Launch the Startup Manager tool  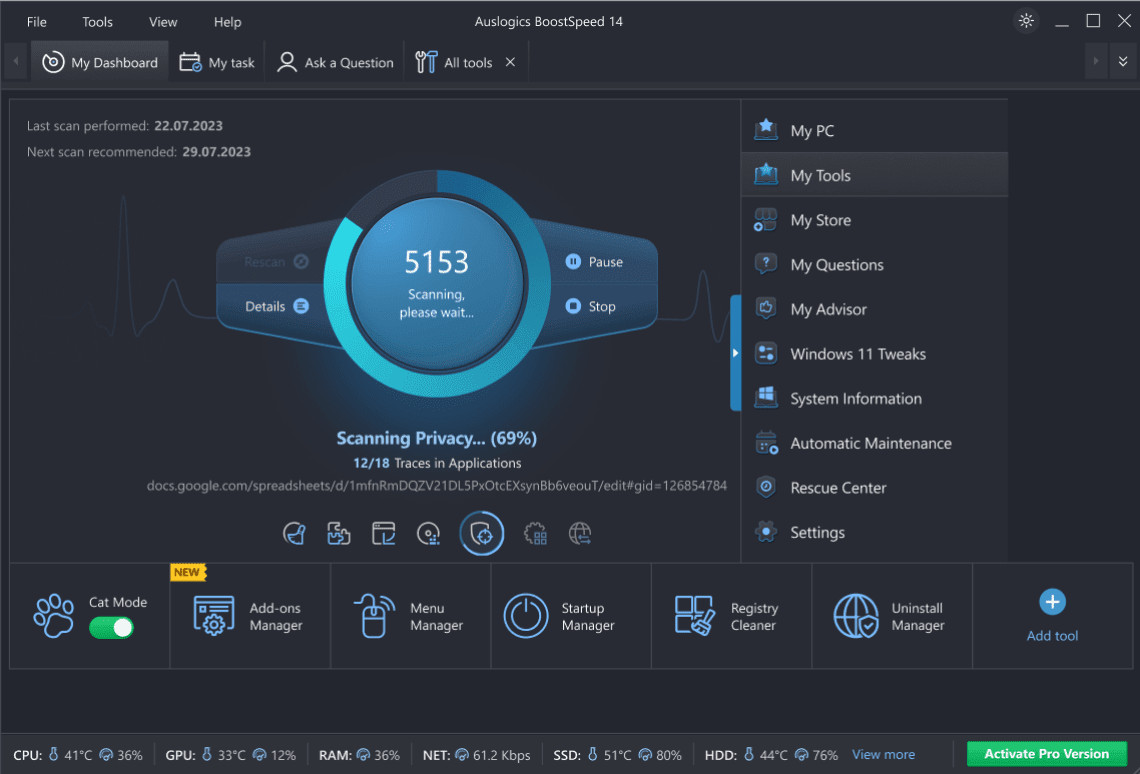(571, 616)
